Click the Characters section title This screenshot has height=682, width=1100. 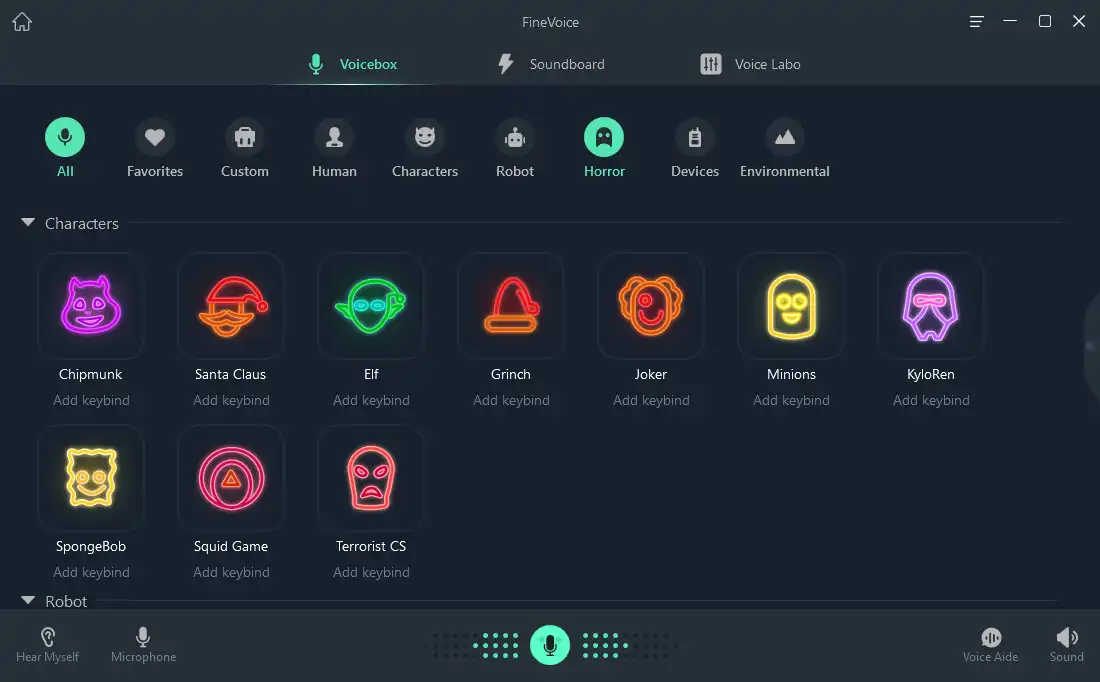tap(81, 223)
